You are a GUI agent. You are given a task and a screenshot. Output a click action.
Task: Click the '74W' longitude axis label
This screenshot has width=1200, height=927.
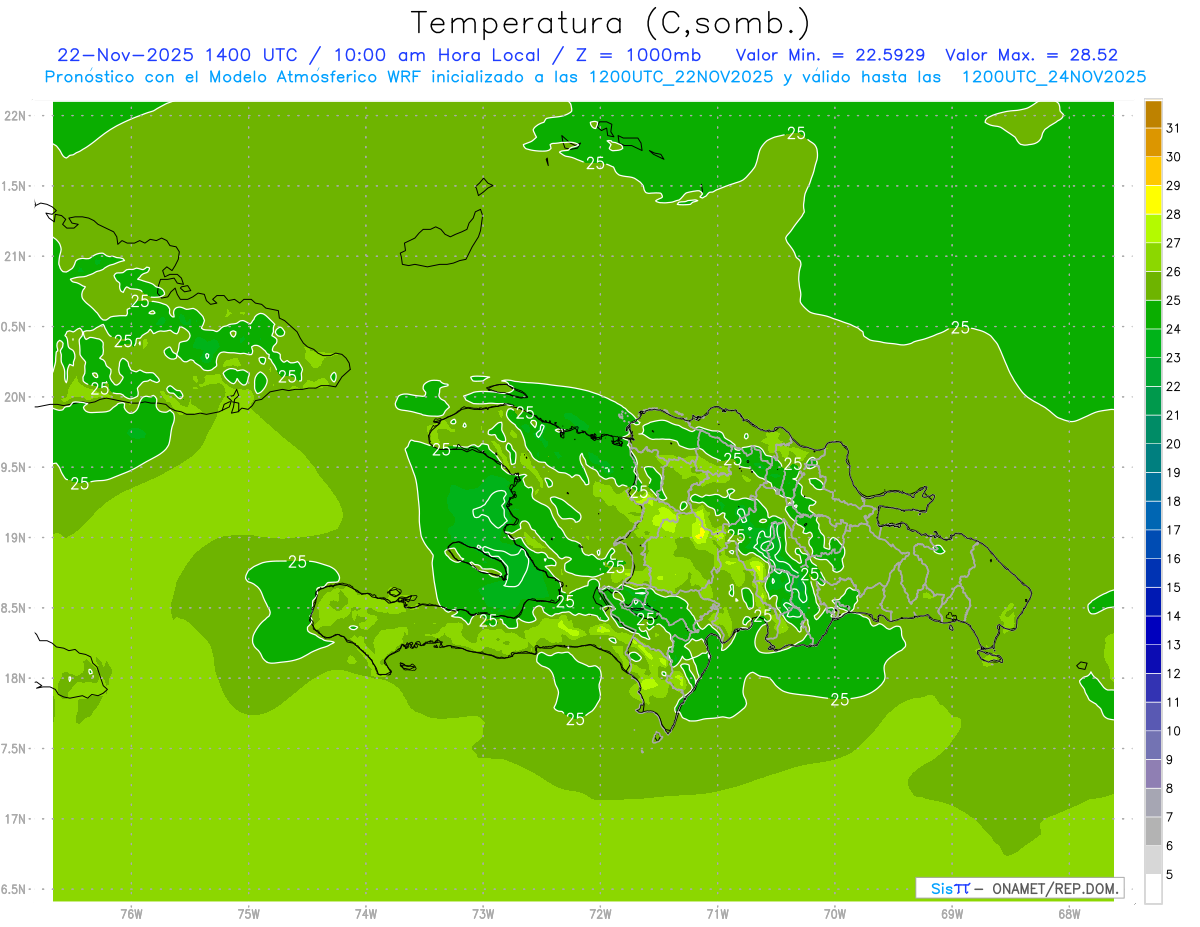tap(366, 914)
